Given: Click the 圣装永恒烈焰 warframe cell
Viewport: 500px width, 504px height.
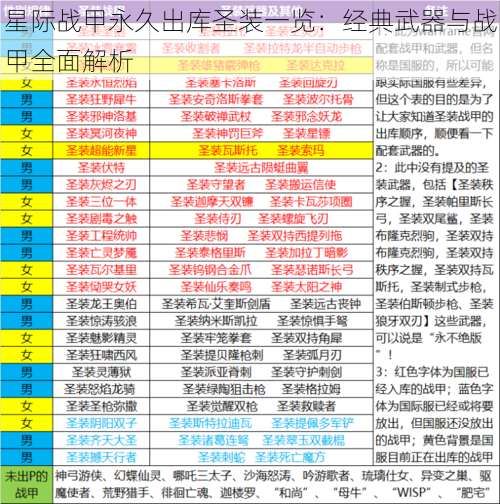Looking at the screenshot, I should point(101,83).
